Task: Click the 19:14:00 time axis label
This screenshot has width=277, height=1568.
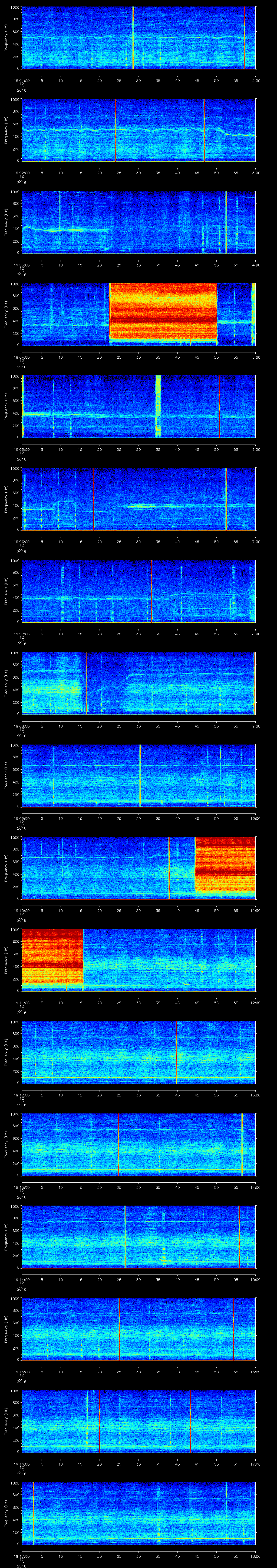Action: (x=21, y=1279)
